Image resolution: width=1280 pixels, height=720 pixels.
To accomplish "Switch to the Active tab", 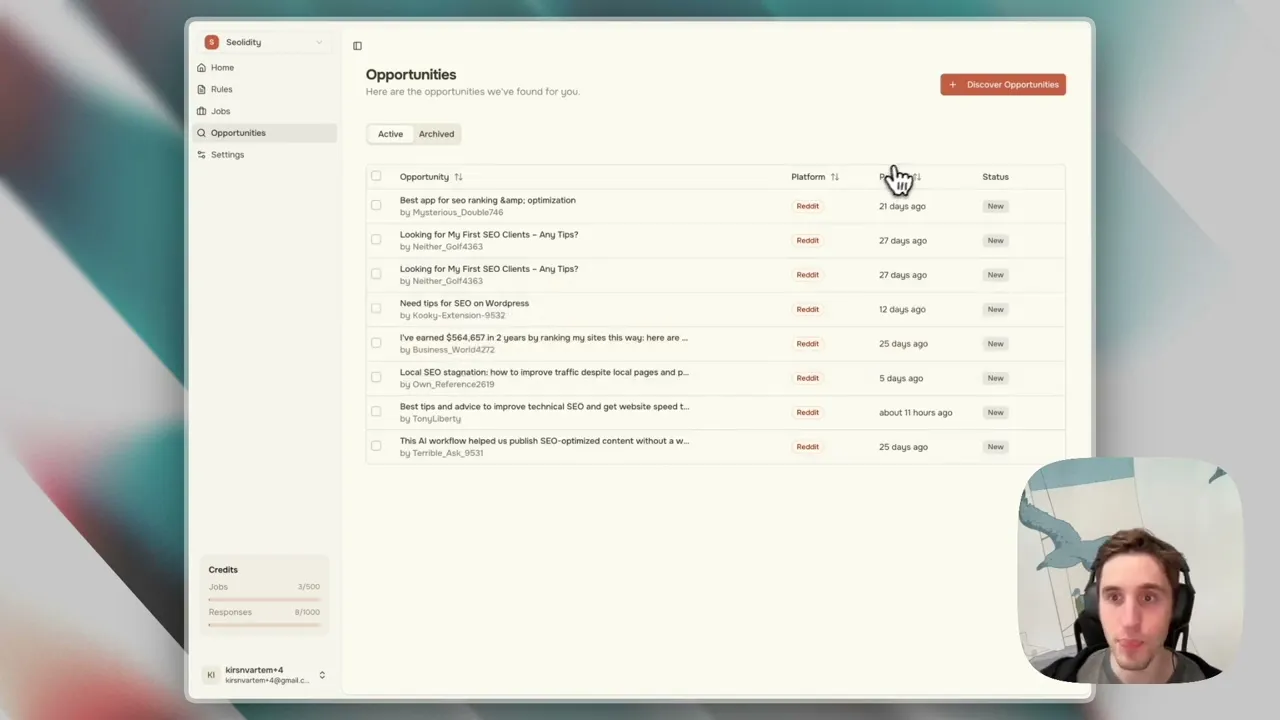I will click(390, 134).
